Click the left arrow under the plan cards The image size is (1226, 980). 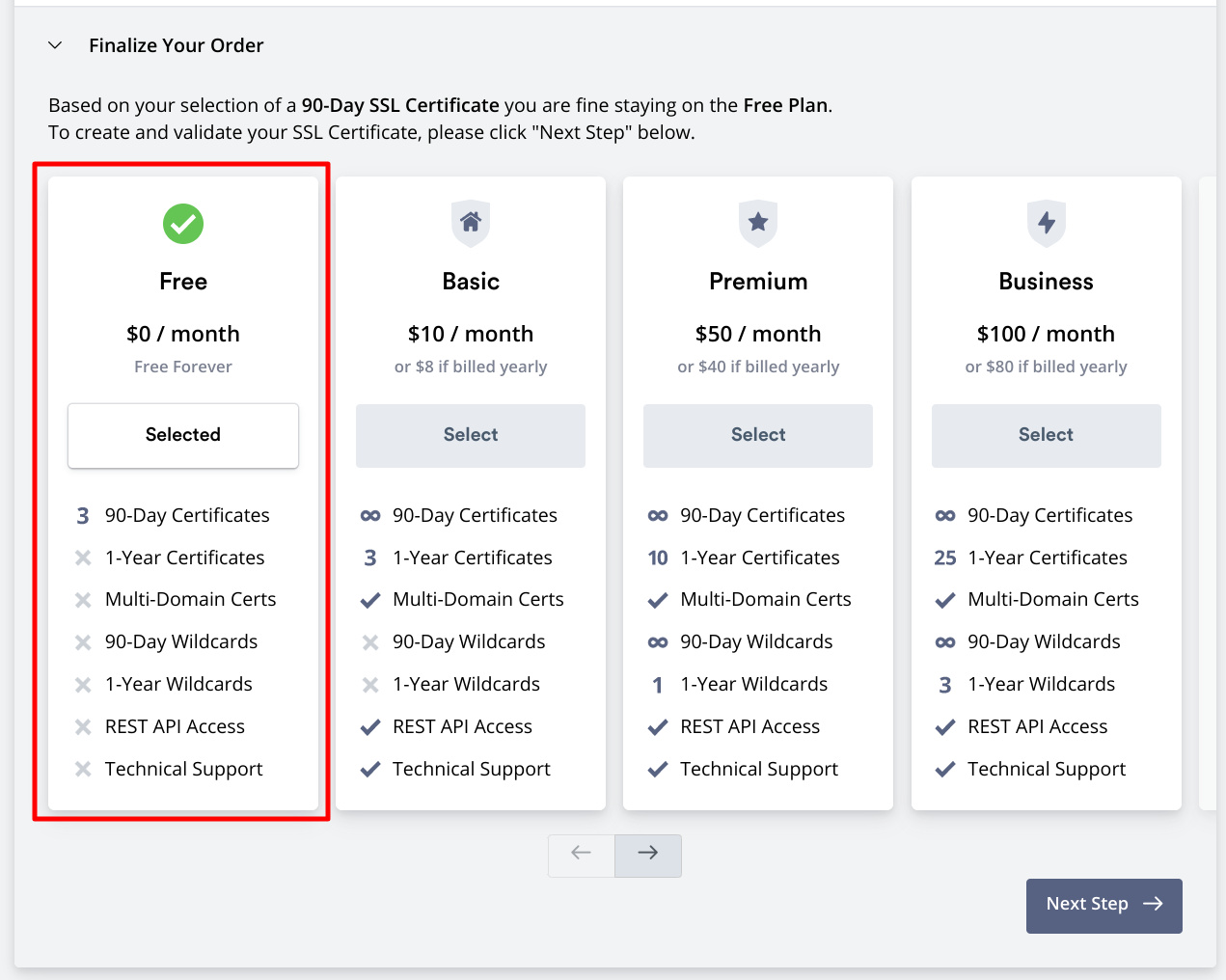(582, 855)
